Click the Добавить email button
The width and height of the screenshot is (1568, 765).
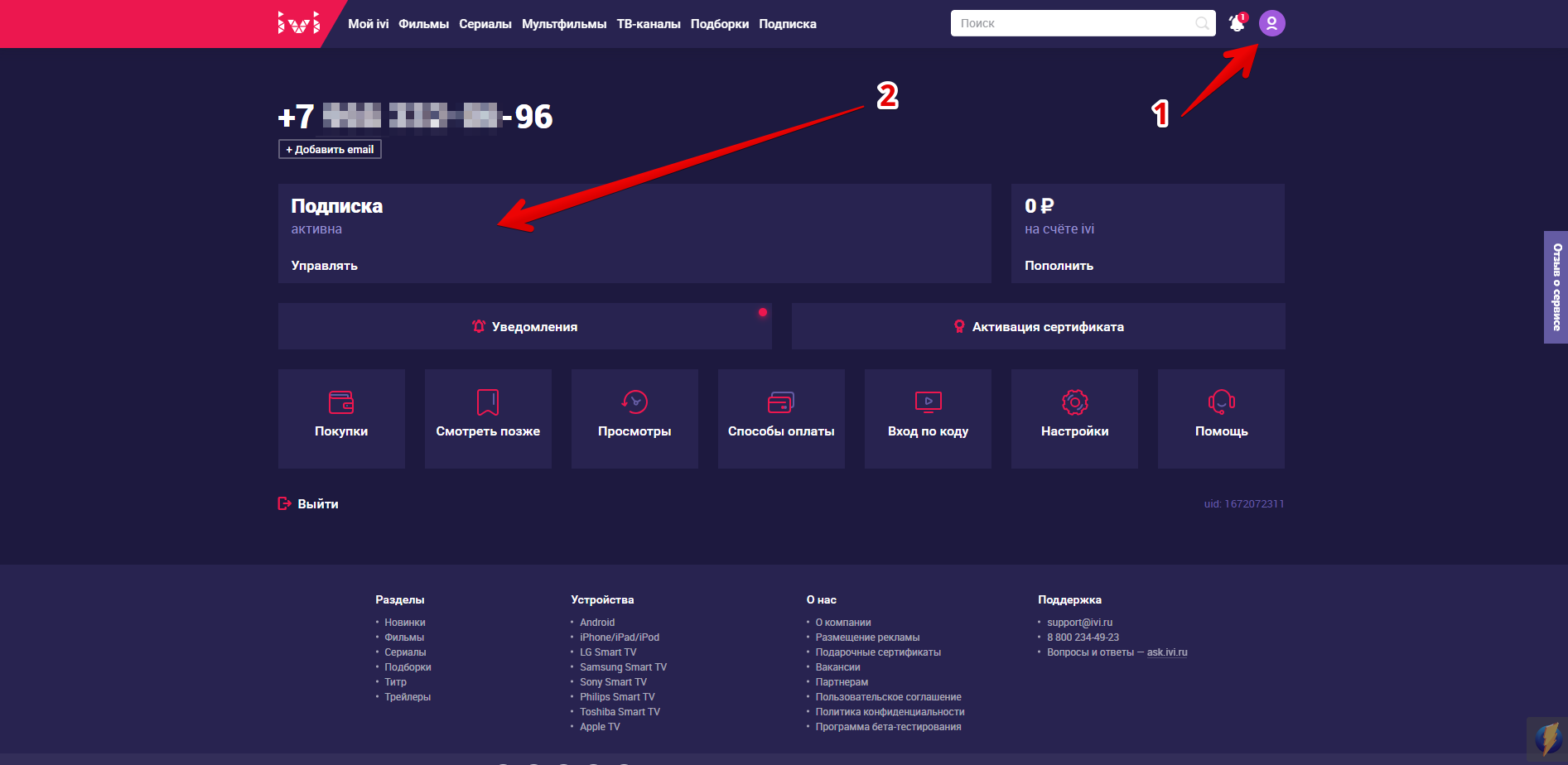(330, 149)
